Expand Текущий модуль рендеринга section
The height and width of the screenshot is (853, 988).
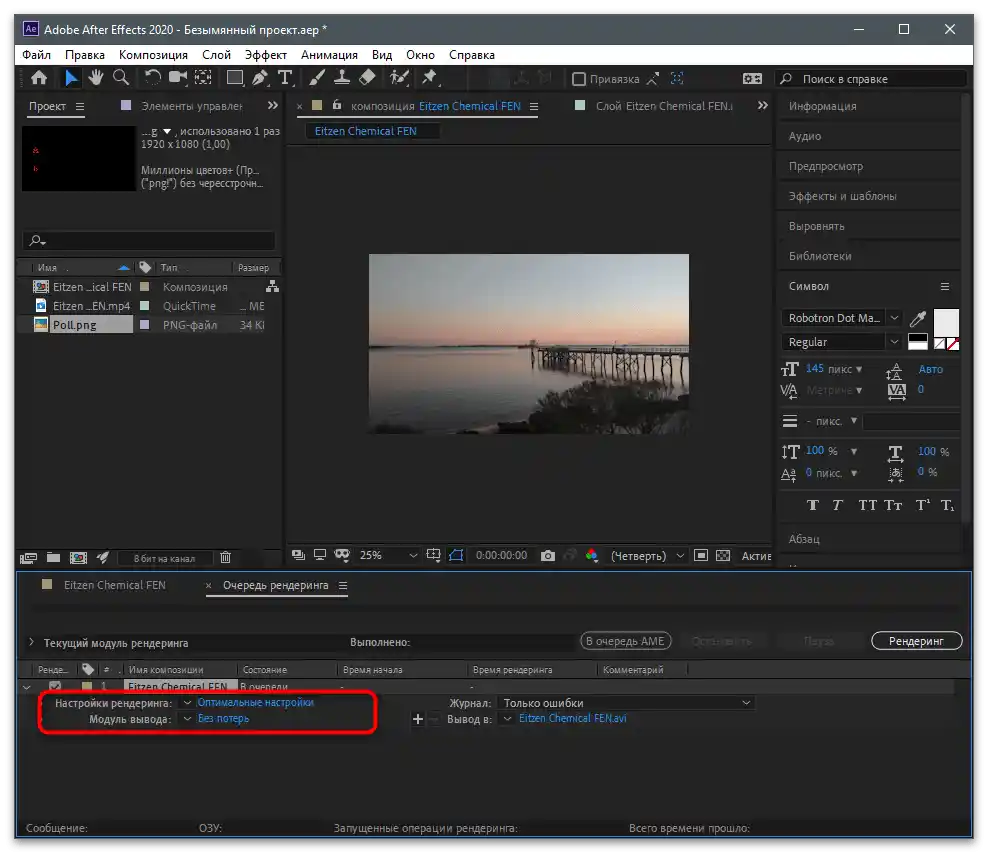(31, 642)
